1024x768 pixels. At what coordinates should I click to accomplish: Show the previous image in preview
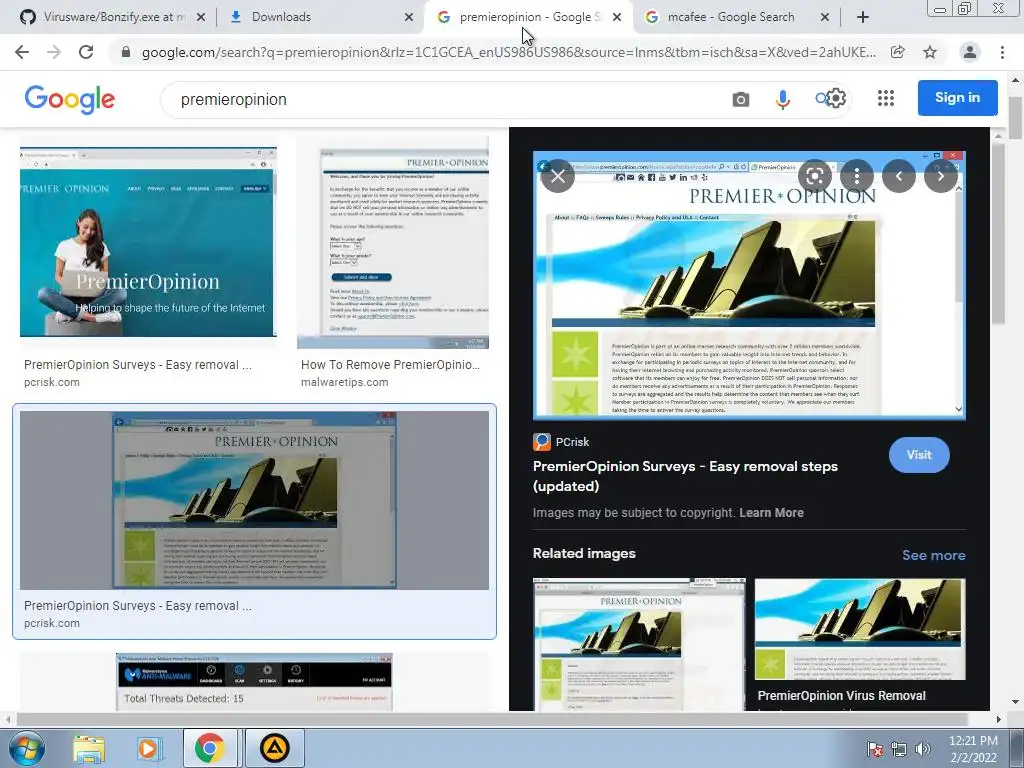[x=899, y=176]
